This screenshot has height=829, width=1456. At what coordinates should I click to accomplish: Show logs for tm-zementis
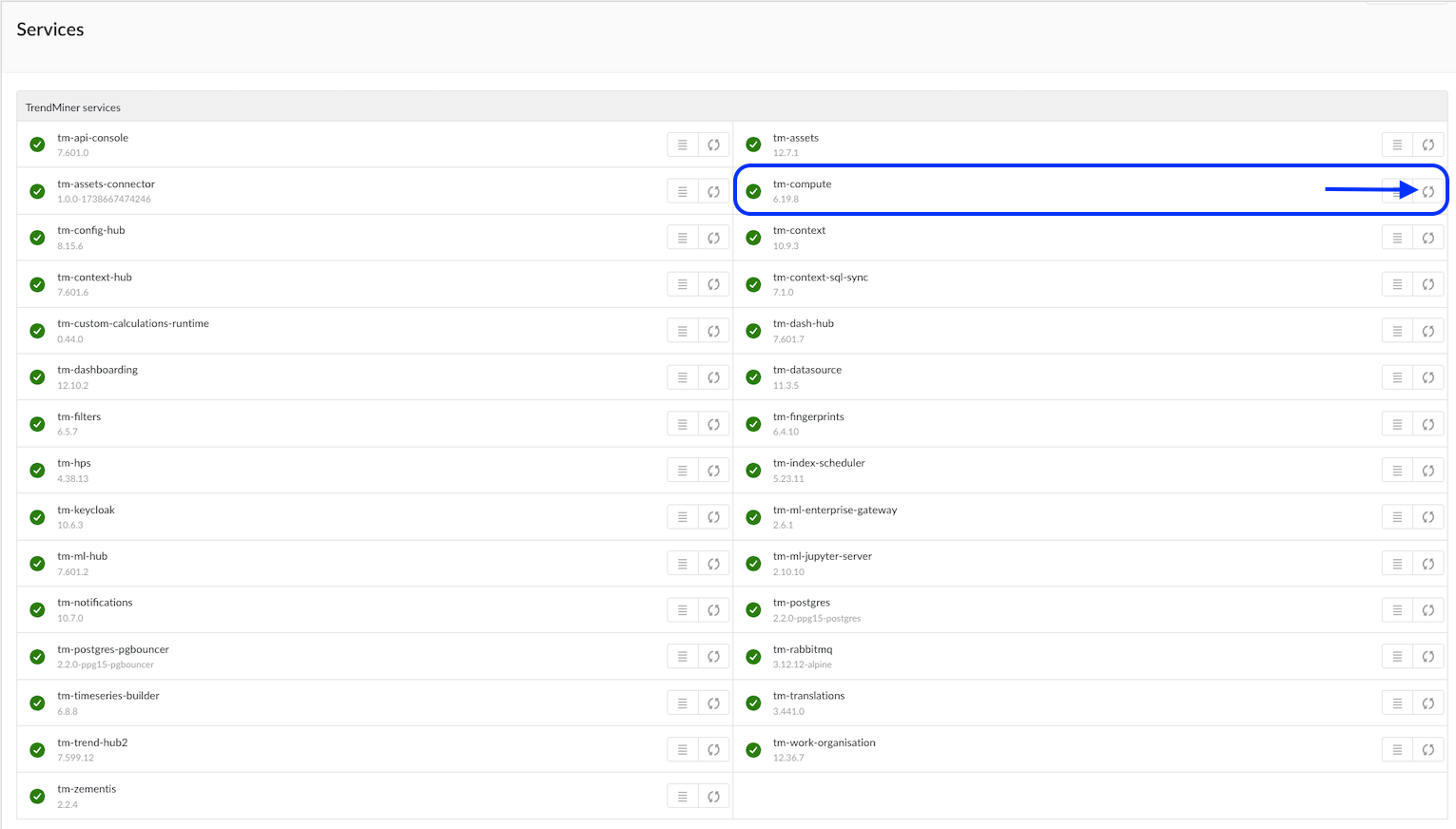682,797
